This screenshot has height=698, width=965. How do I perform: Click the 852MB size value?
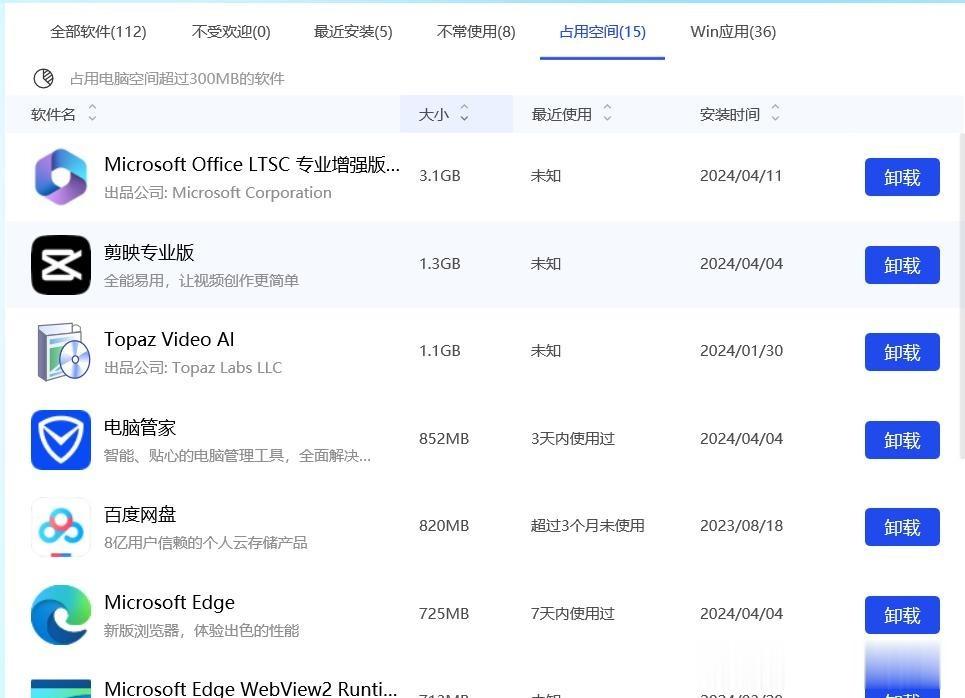[444, 438]
